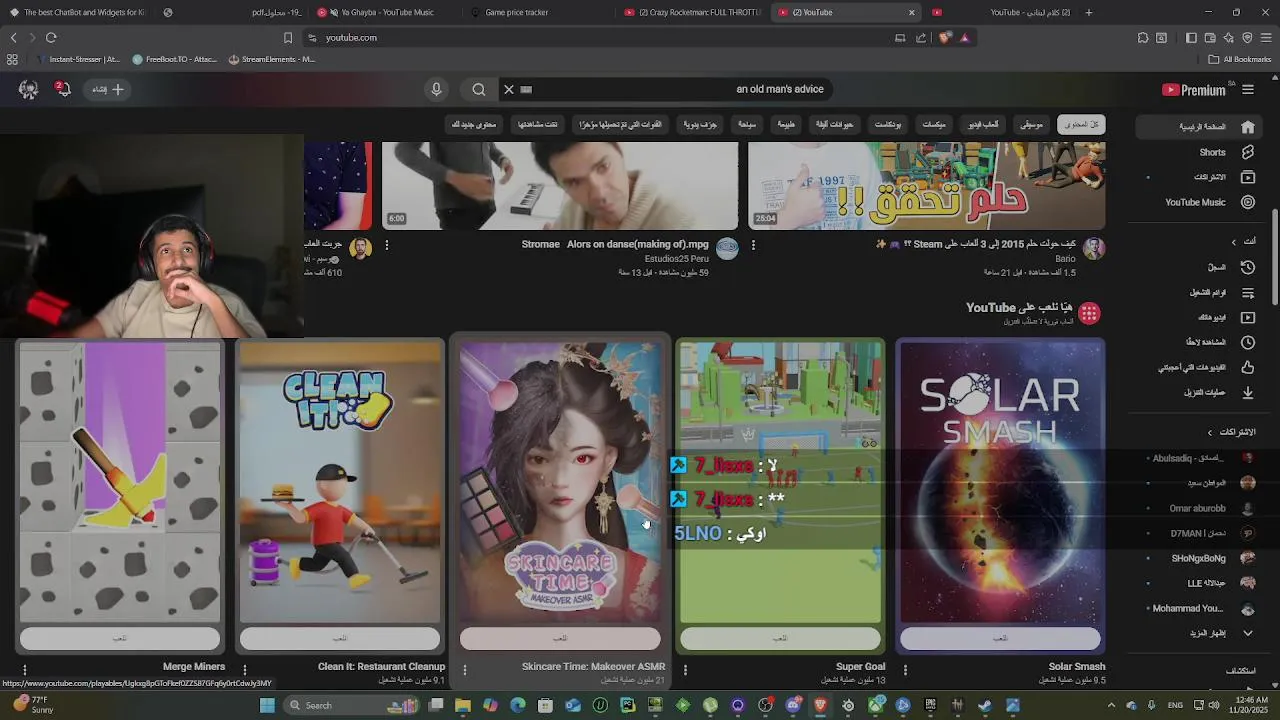Run search with the magnifier button

click(x=479, y=89)
